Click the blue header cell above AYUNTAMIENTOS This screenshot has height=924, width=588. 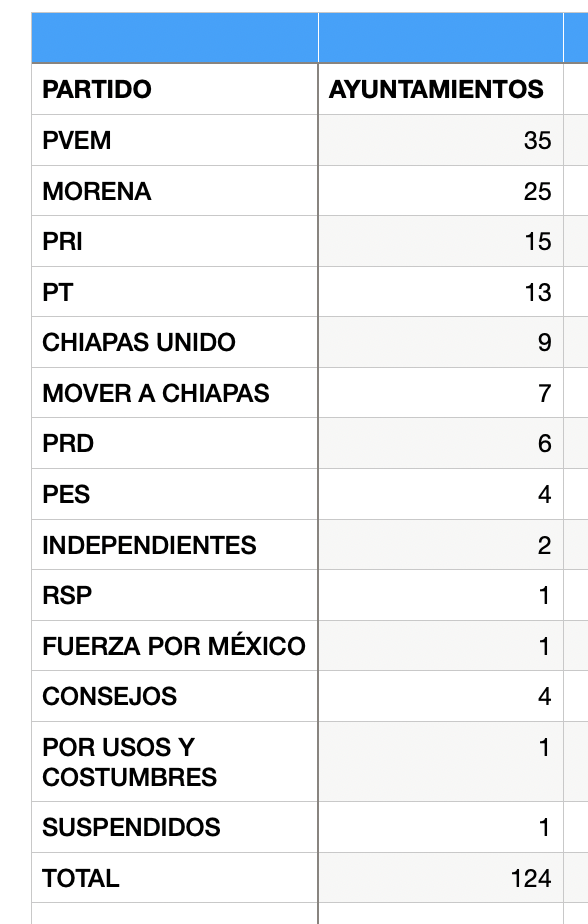[441, 38]
